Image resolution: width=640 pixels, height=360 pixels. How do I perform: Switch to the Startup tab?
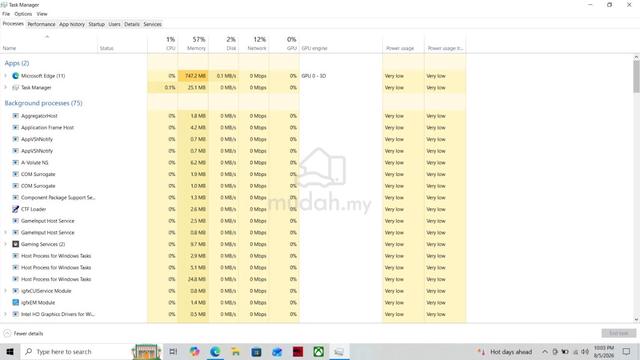(x=97, y=24)
